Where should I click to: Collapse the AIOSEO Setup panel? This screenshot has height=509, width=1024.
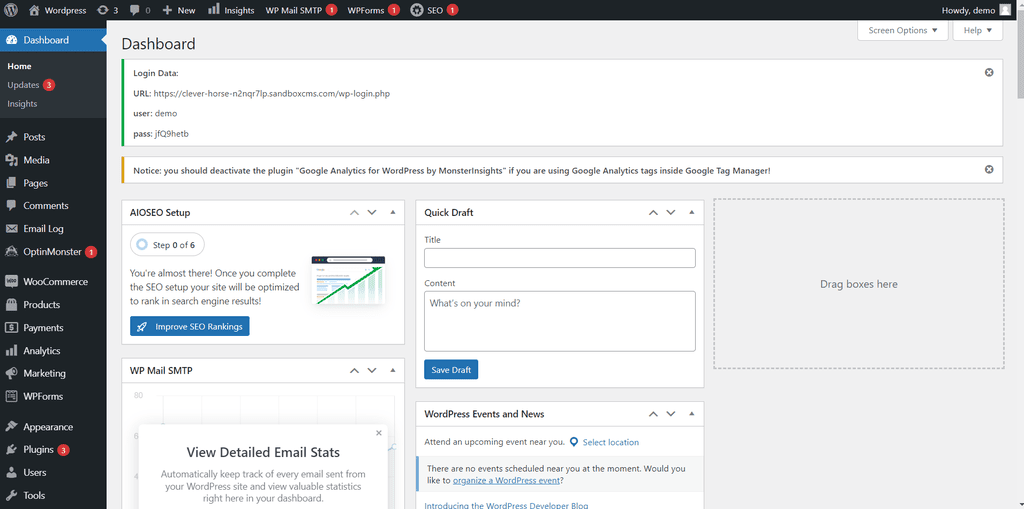tap(393, 212)
